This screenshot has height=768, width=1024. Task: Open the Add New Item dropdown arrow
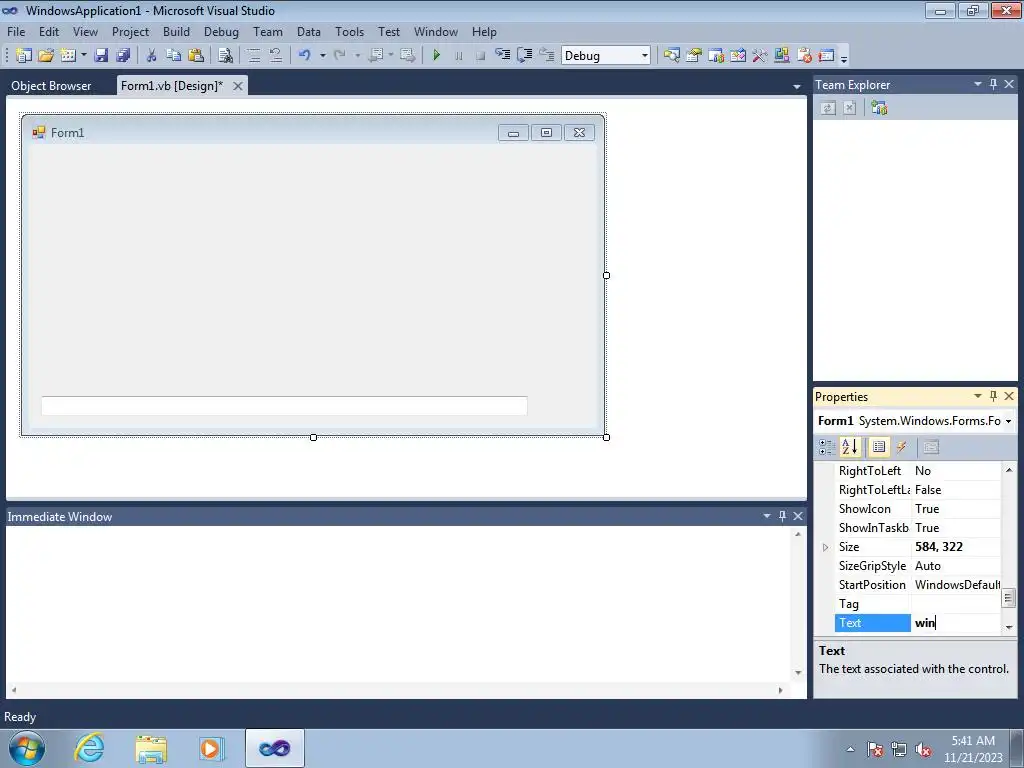pos(84,56)
